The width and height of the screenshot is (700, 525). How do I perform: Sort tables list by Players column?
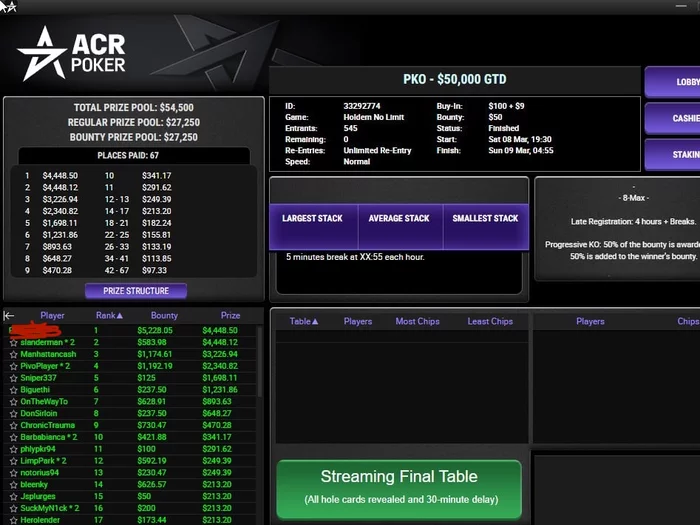358,321
